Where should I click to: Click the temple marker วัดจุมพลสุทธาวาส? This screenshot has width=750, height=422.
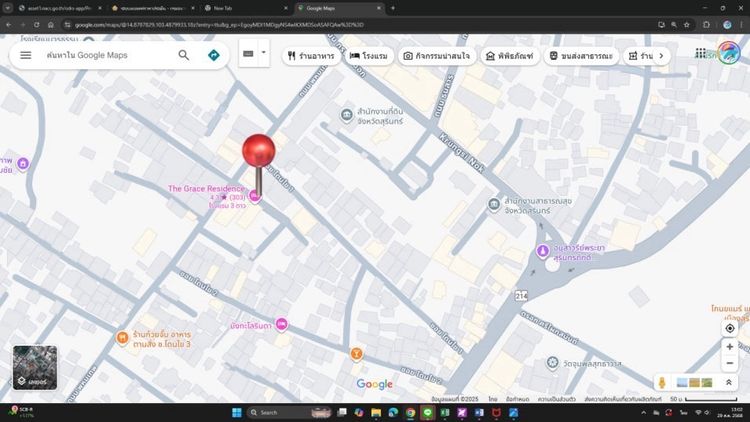(552, 363)
